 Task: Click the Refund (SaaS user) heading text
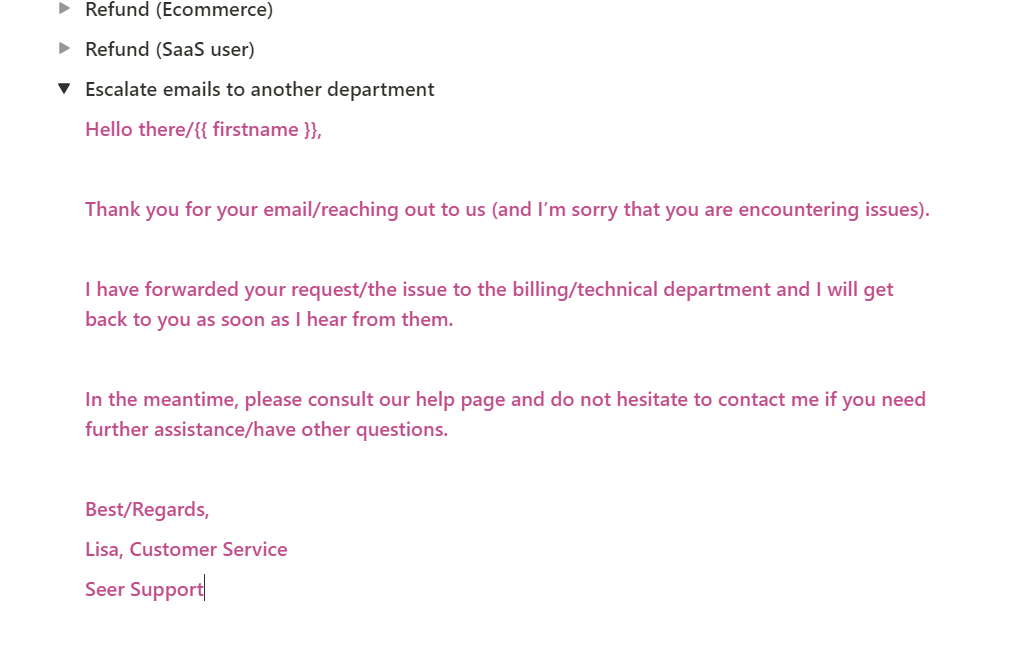(x=169, y=49)
